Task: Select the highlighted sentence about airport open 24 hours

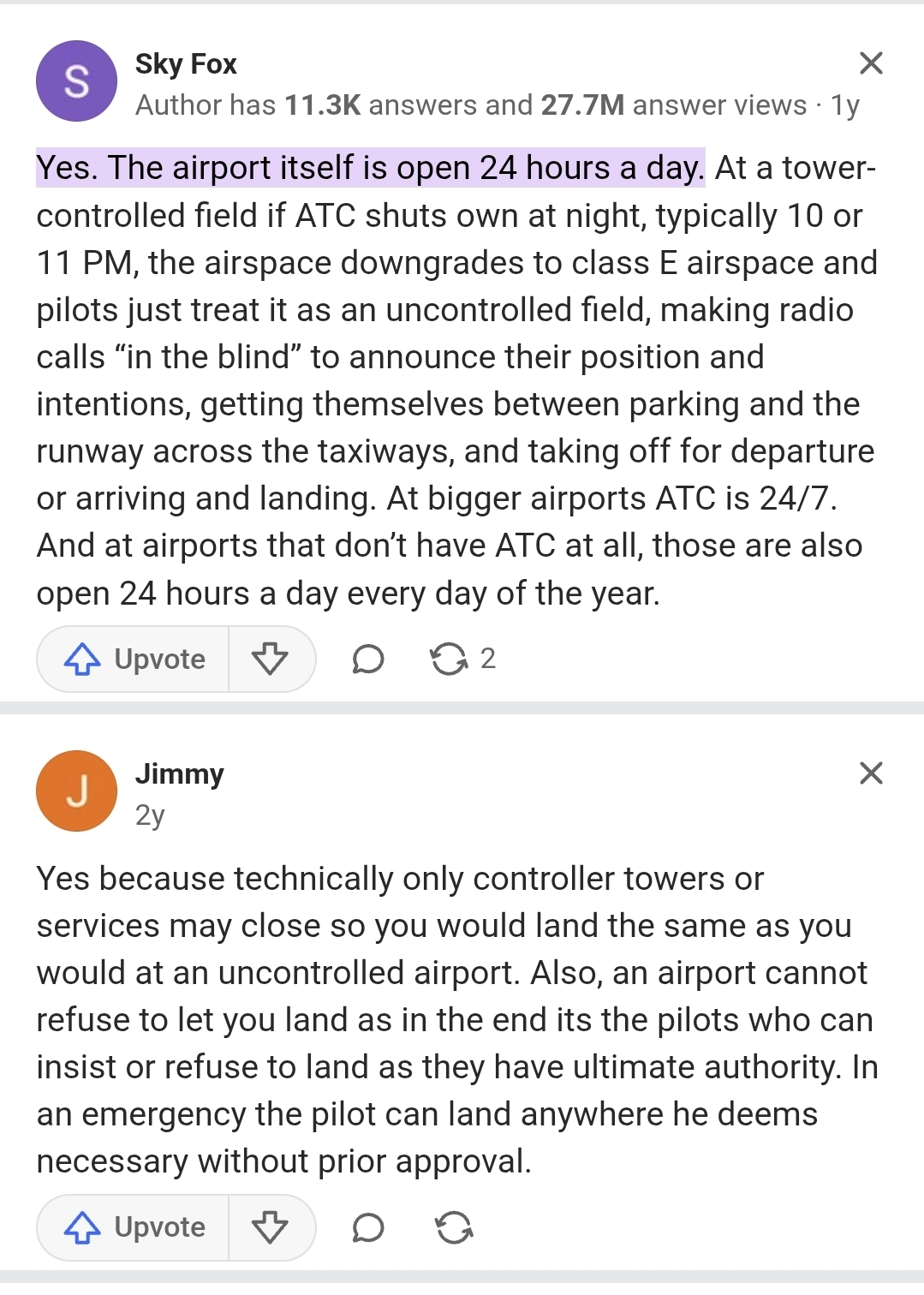Action: tap(371, 168)
